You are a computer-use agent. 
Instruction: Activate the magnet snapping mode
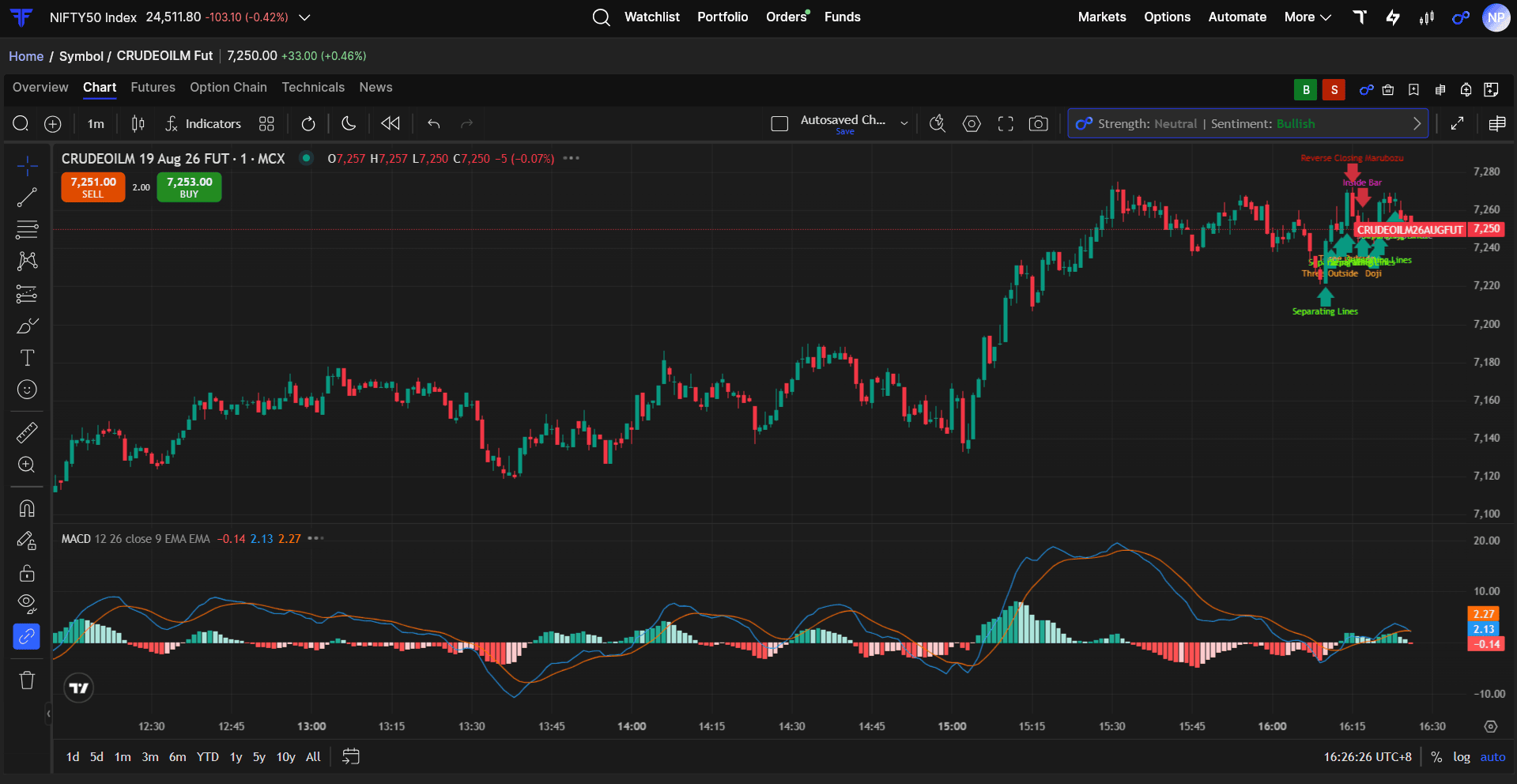coord(27,508)
